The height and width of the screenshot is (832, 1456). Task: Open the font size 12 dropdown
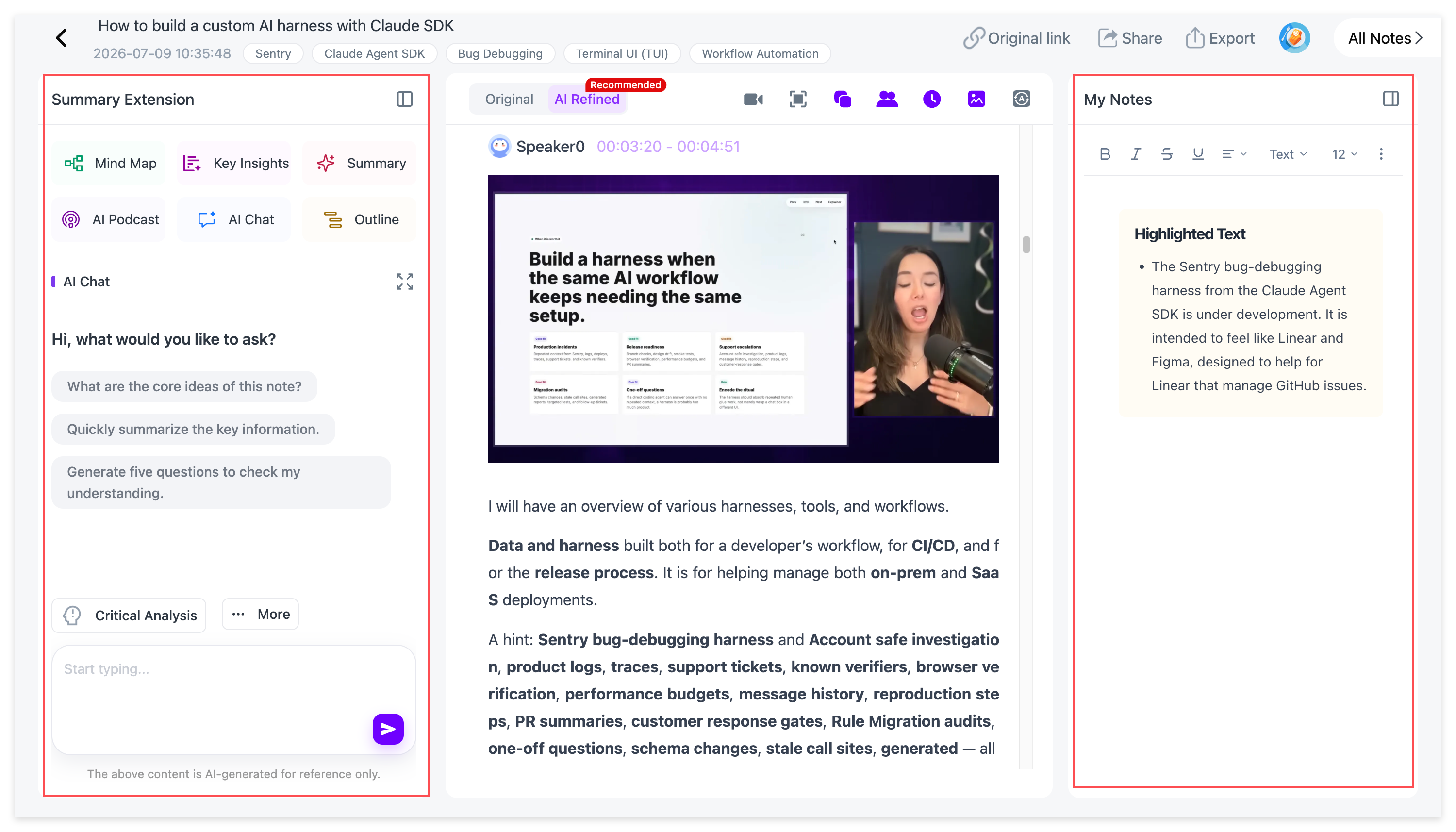1343,154
